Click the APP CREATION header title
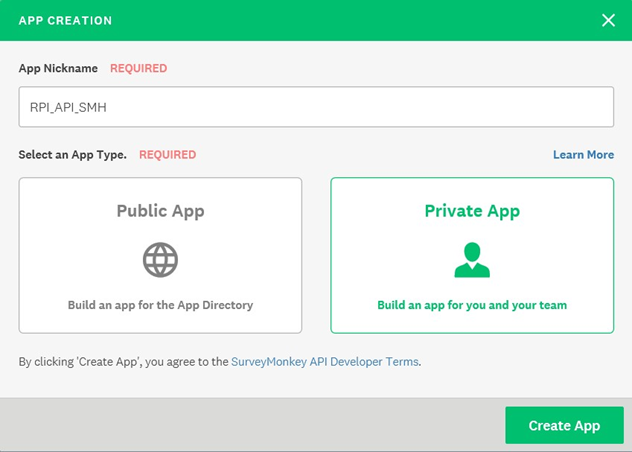632x452 pixels. (65, 20)
